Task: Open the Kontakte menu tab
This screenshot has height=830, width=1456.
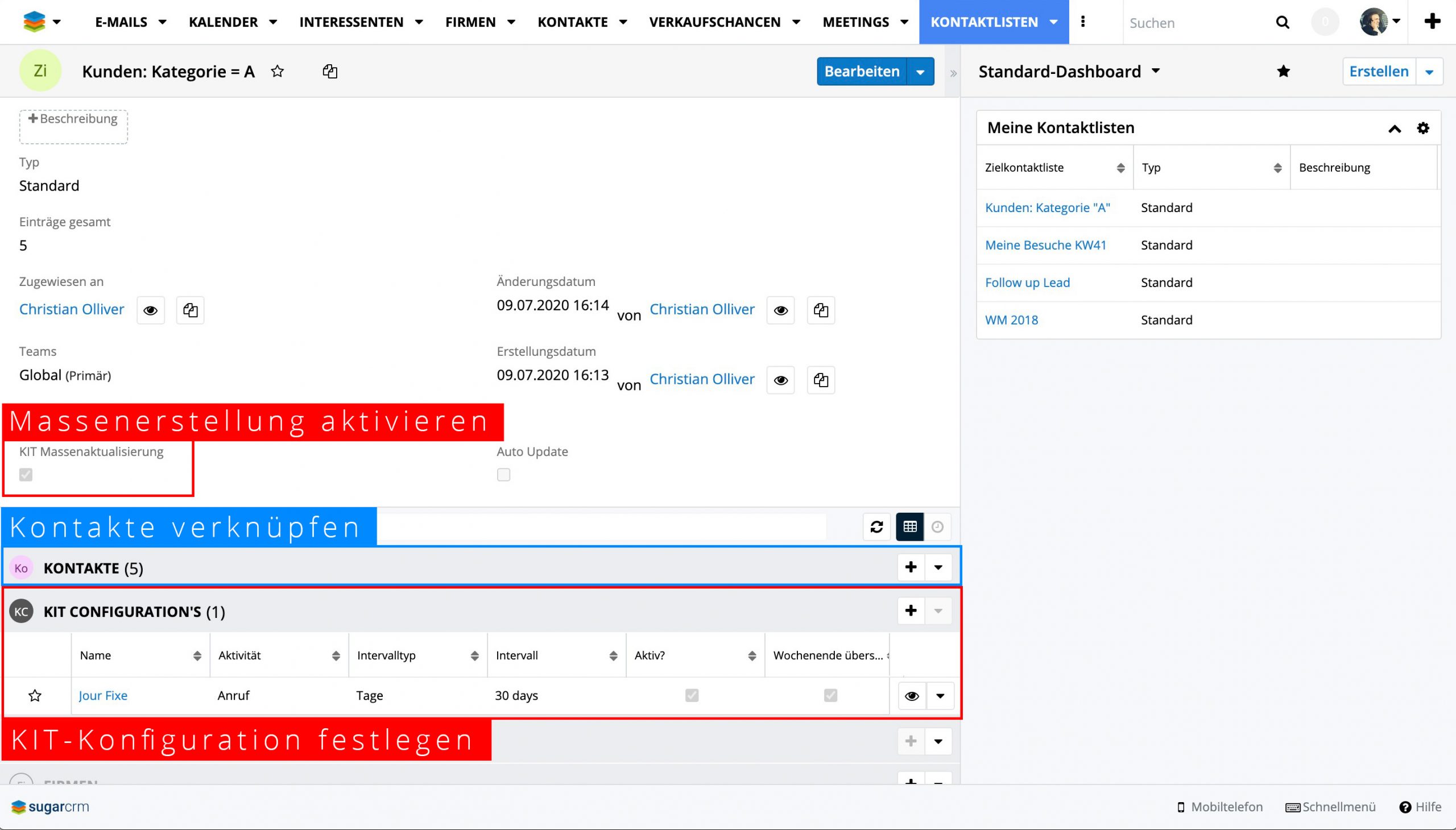Action: [573, 22]
